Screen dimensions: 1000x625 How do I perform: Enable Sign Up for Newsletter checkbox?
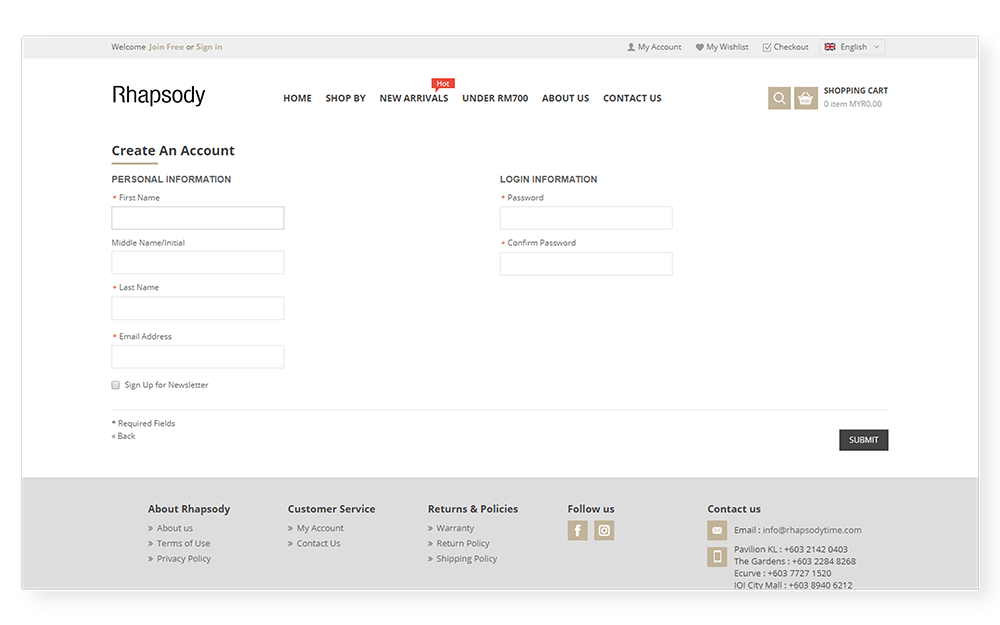click(x=116, y=385)
